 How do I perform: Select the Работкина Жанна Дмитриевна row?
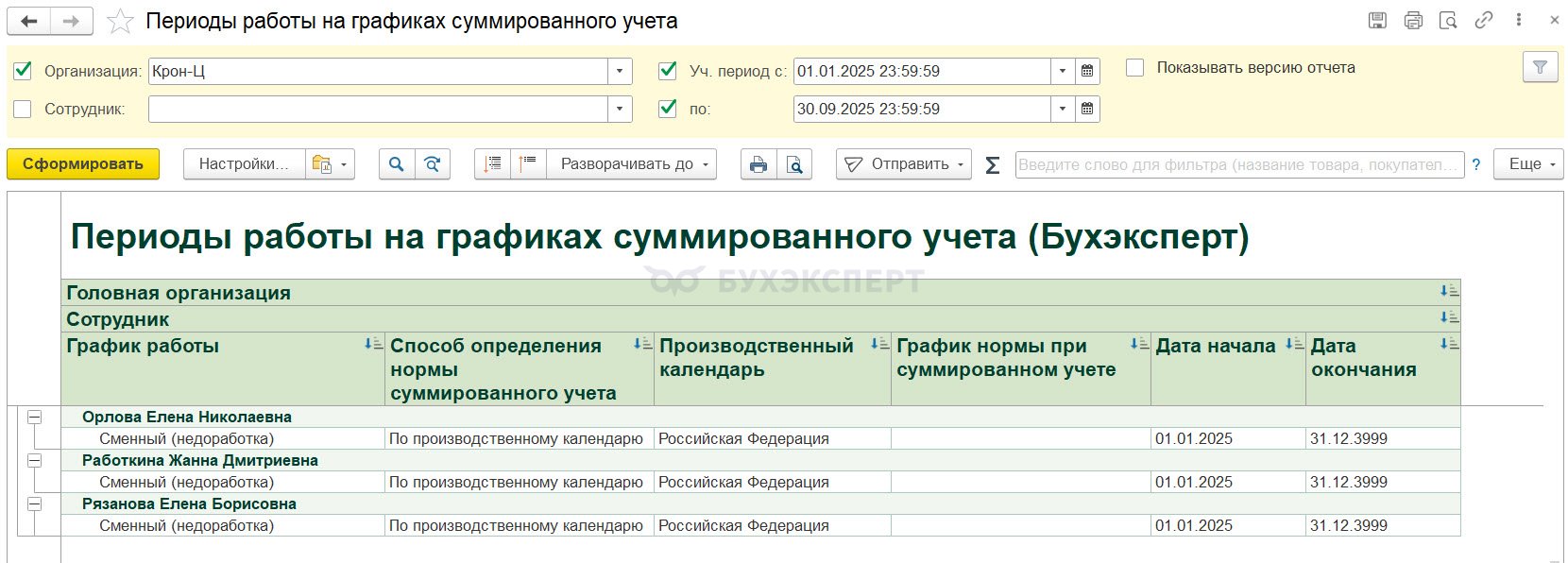(760, 460)
